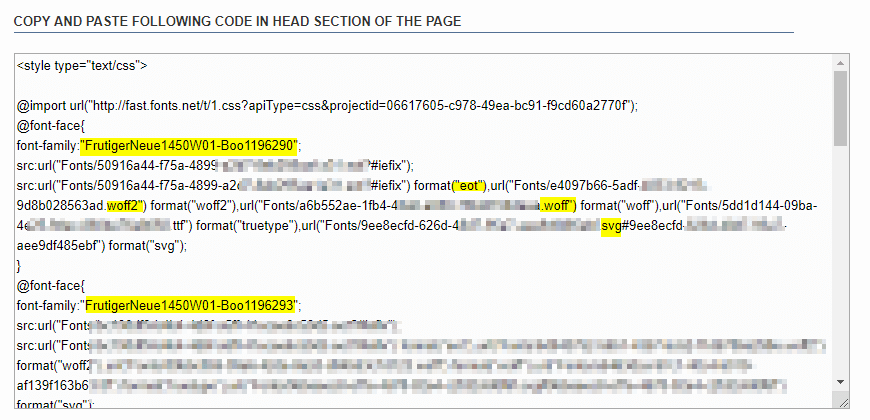Click the 'af139f163b6' line text
This screenshot has height=420, width=870.
53,386
